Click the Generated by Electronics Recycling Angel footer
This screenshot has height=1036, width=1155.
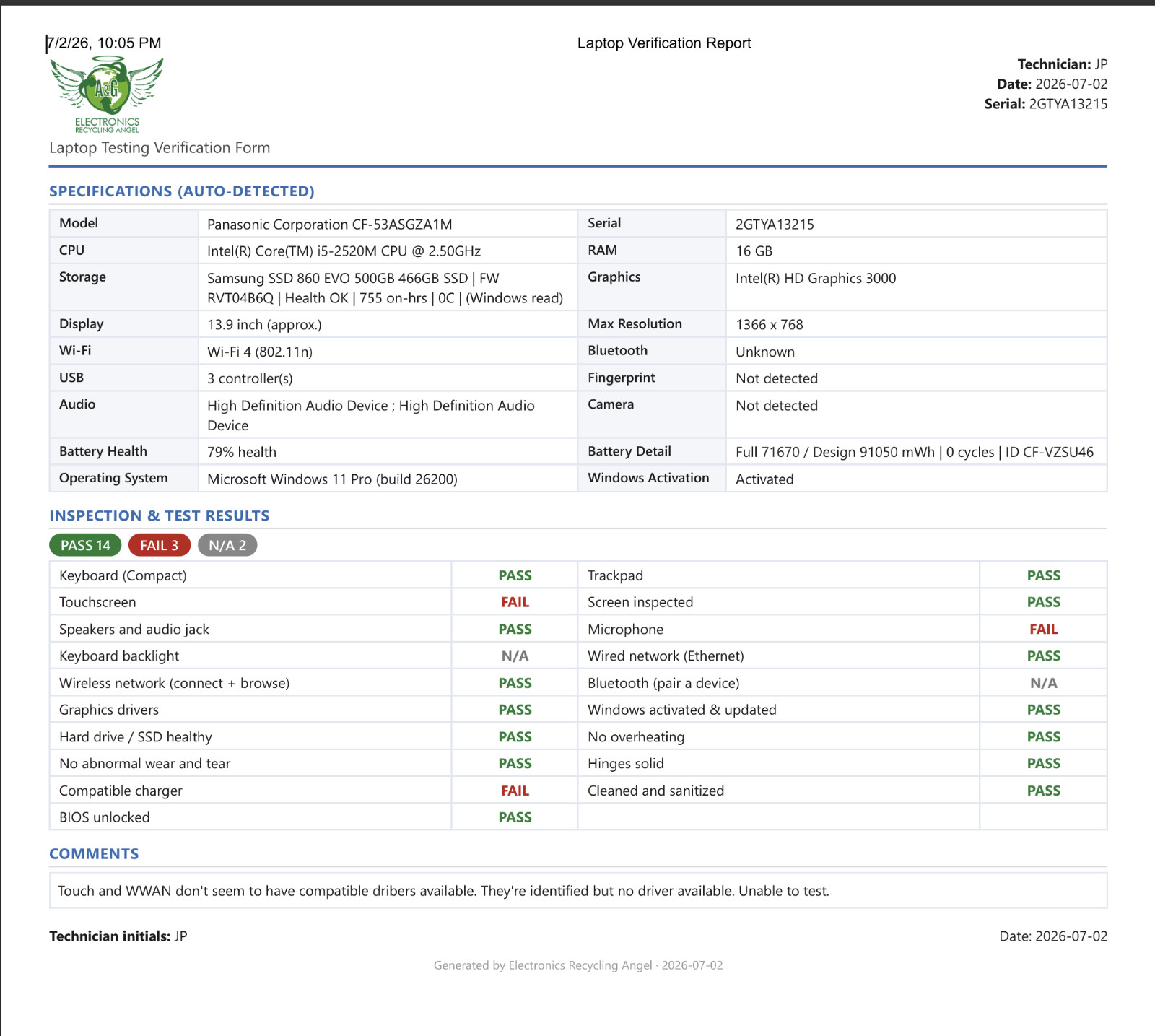click(x=578, y=965)
